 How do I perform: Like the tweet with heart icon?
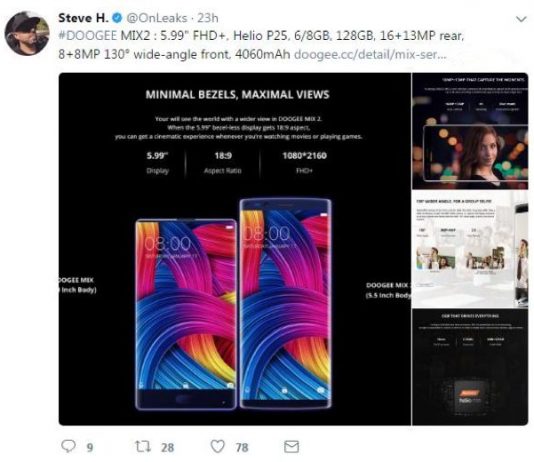pos(218,446)
